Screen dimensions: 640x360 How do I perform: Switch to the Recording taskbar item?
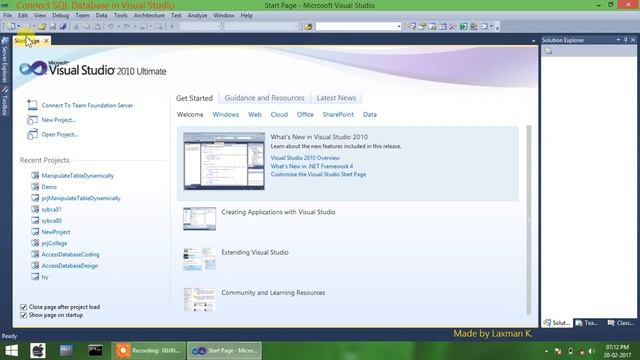click(x=149, y=351)
